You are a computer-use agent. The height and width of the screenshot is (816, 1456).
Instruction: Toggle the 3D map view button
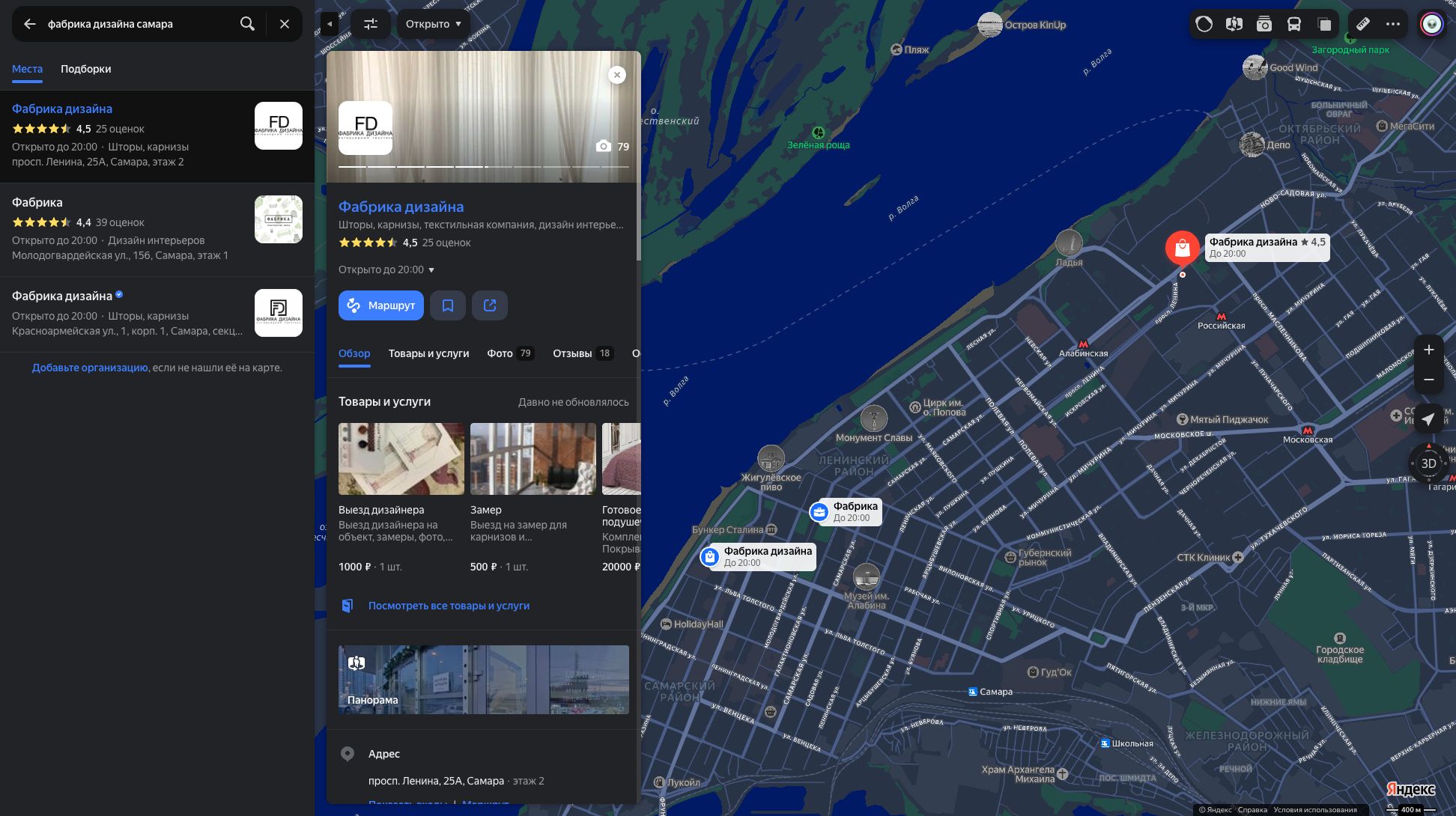[1428, 463]
